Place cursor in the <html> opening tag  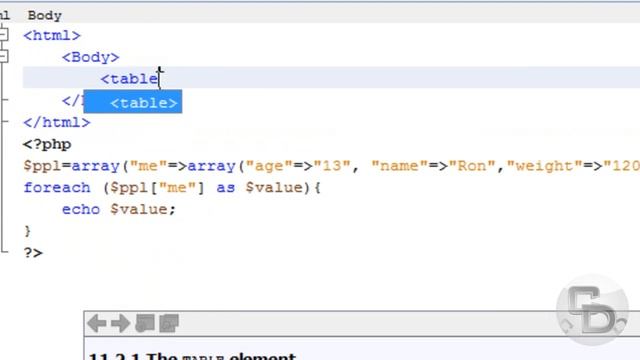52,36
